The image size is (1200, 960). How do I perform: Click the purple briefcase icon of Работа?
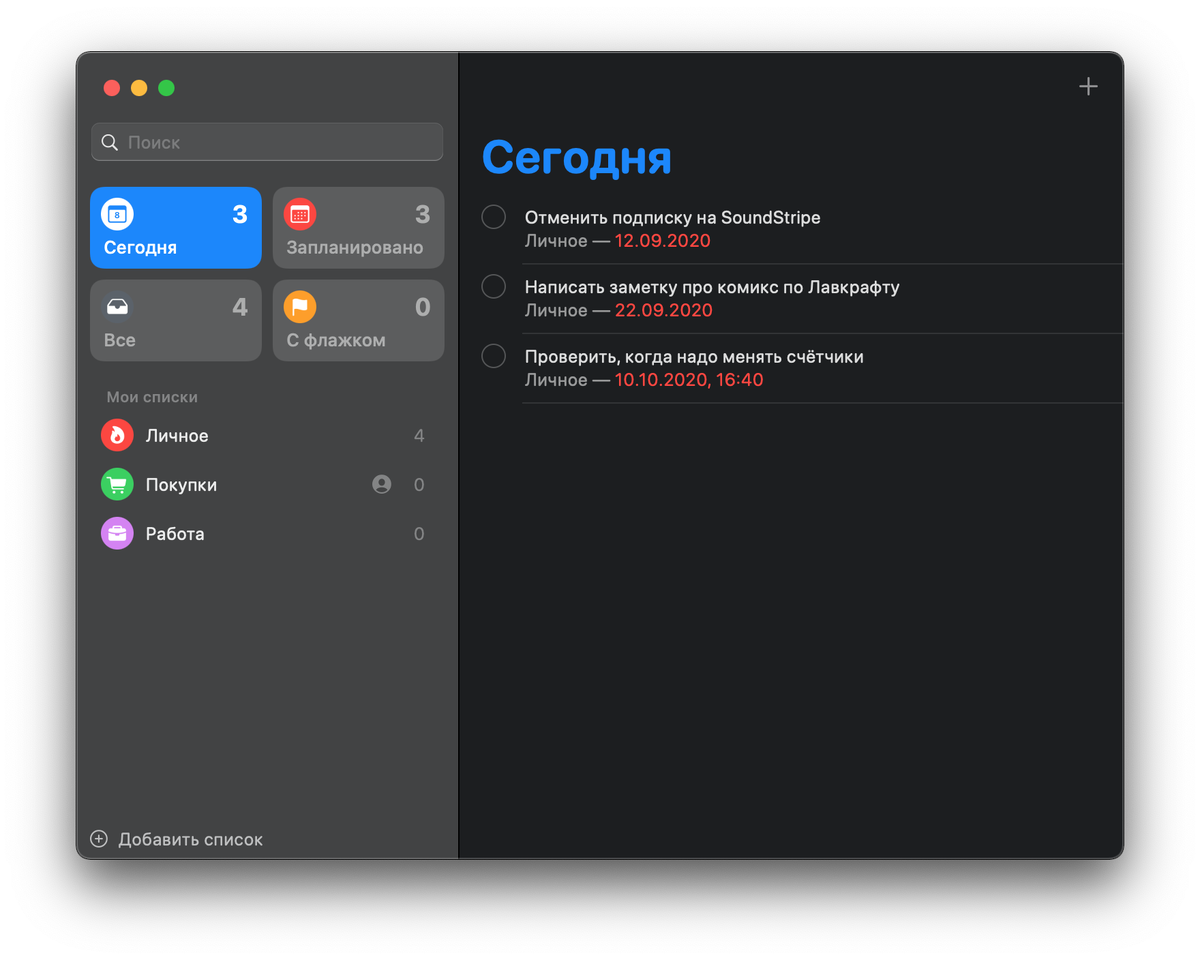coord(118,534)
